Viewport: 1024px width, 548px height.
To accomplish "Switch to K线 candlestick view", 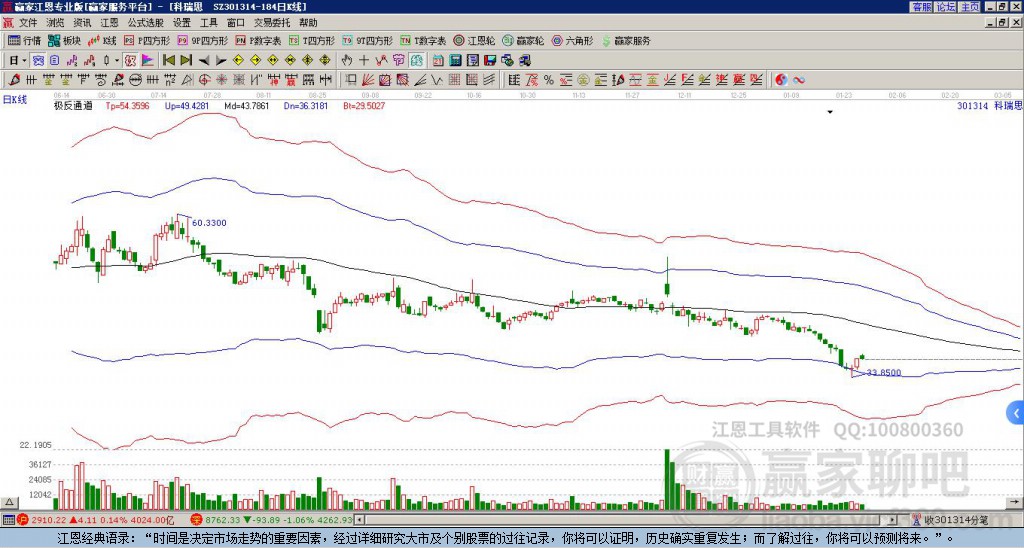I will point(101,40).
